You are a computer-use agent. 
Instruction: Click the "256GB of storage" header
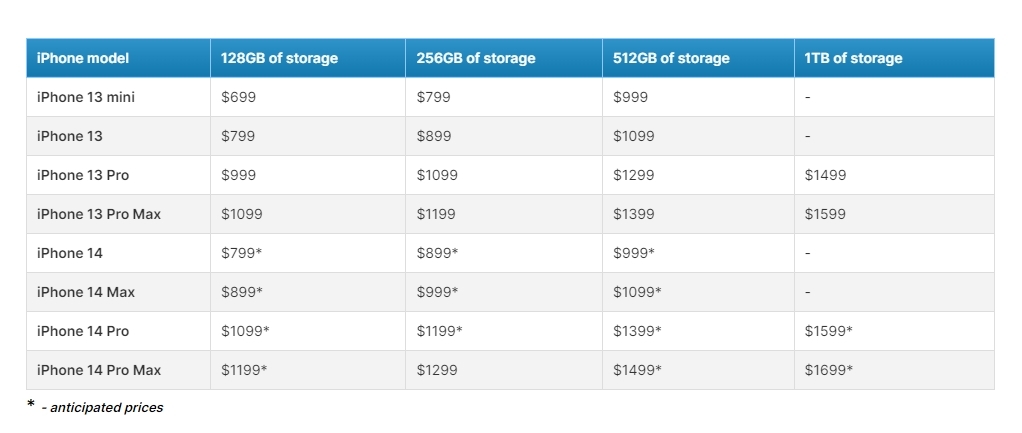click(x=476, y=58)
